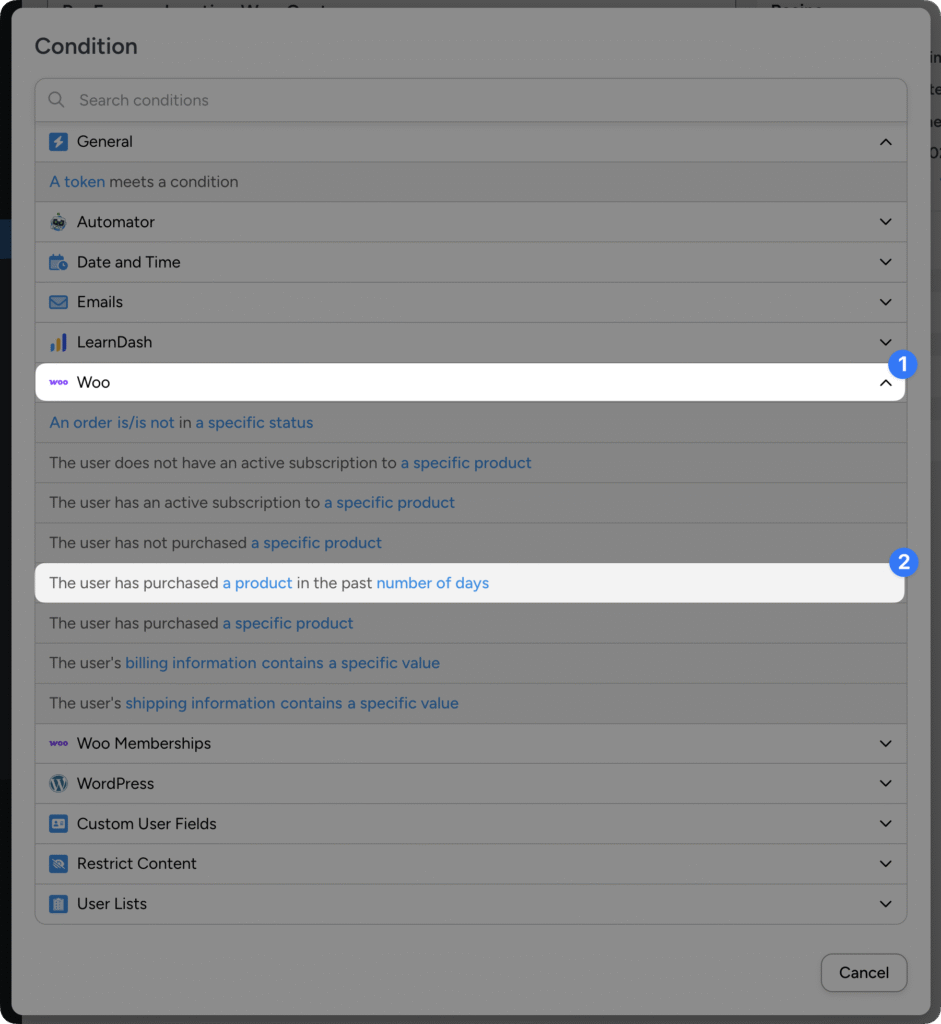The height and width of the screenshot is (1024, 941).
Task: Click the WordPress logo icon
Action: click(x=60, y=783)
